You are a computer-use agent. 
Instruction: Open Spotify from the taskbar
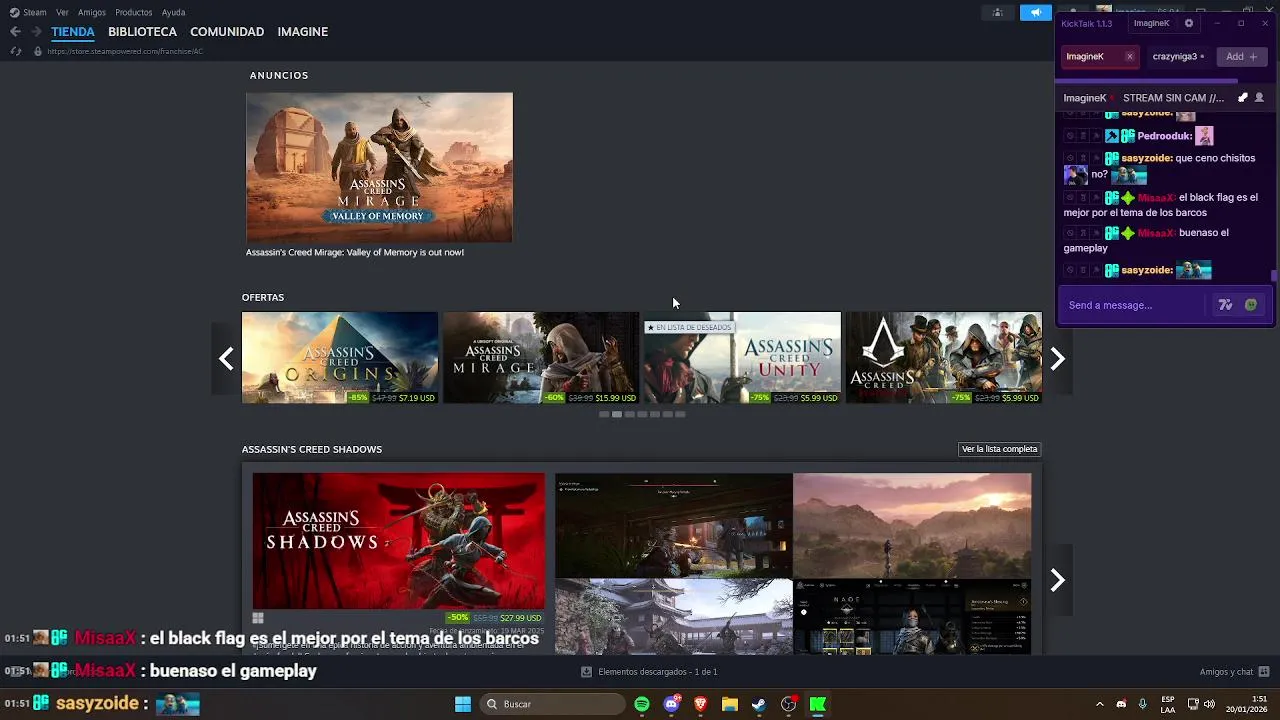[642, 704]
